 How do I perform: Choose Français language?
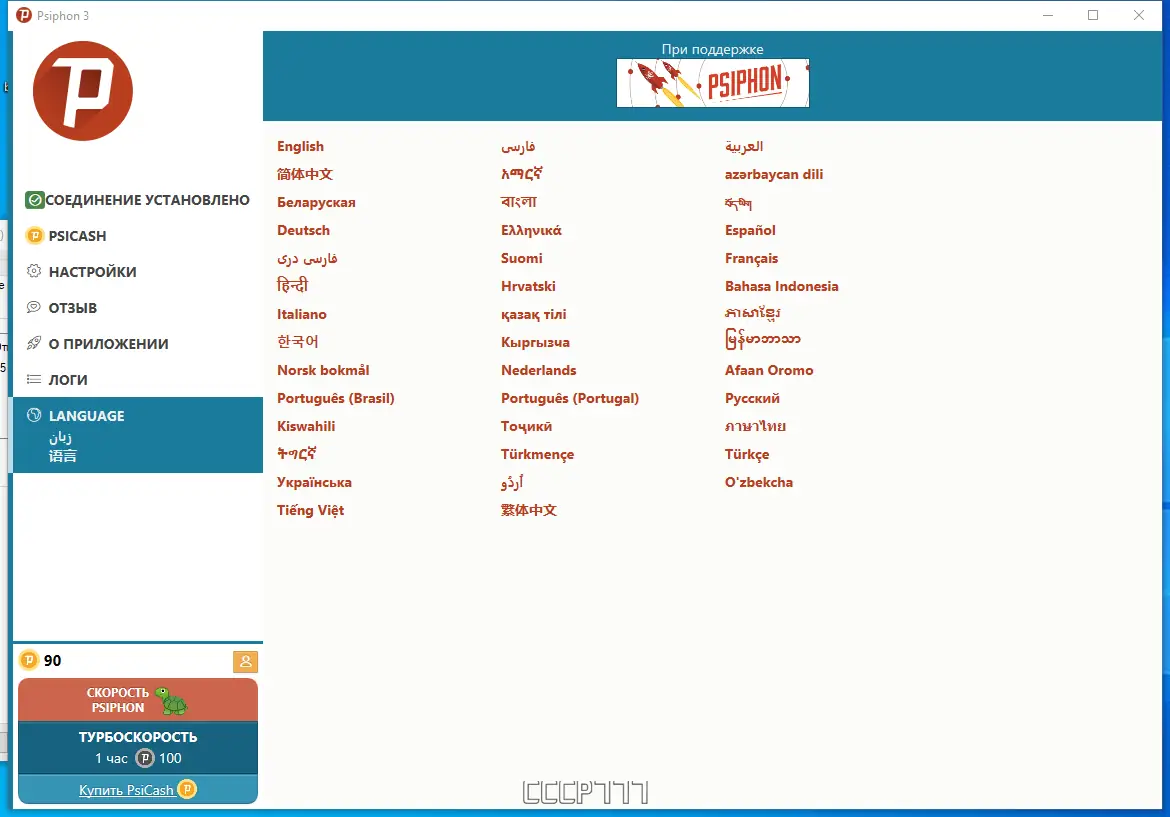751,258
